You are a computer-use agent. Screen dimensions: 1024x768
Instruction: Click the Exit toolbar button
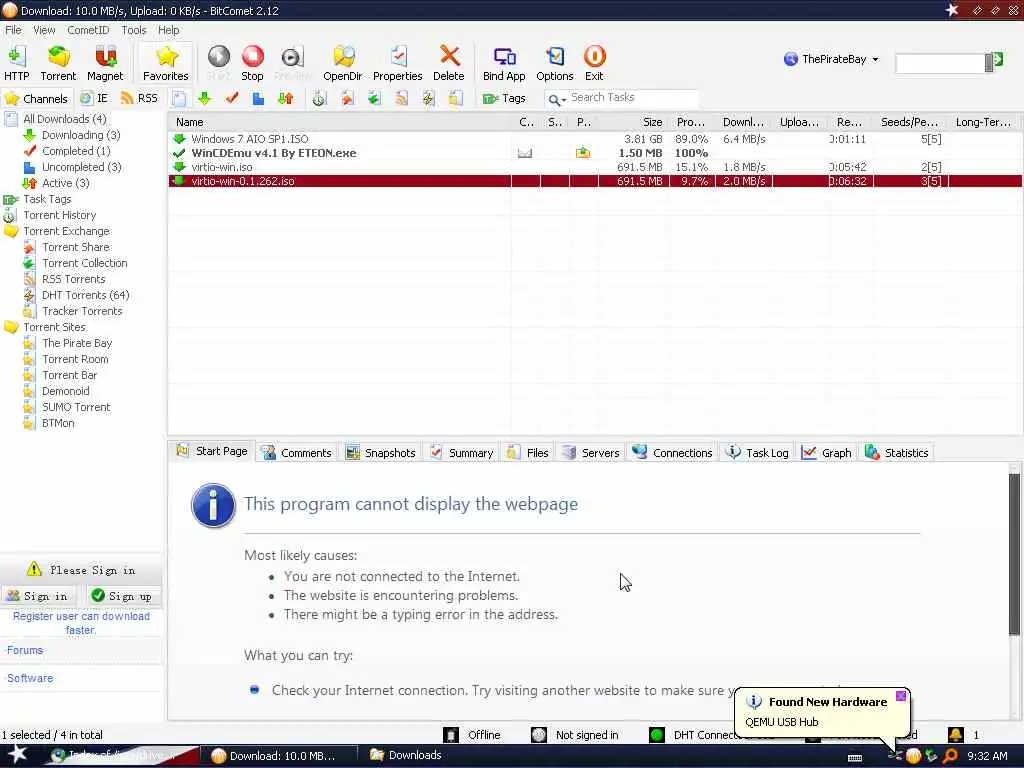[594, 63]
